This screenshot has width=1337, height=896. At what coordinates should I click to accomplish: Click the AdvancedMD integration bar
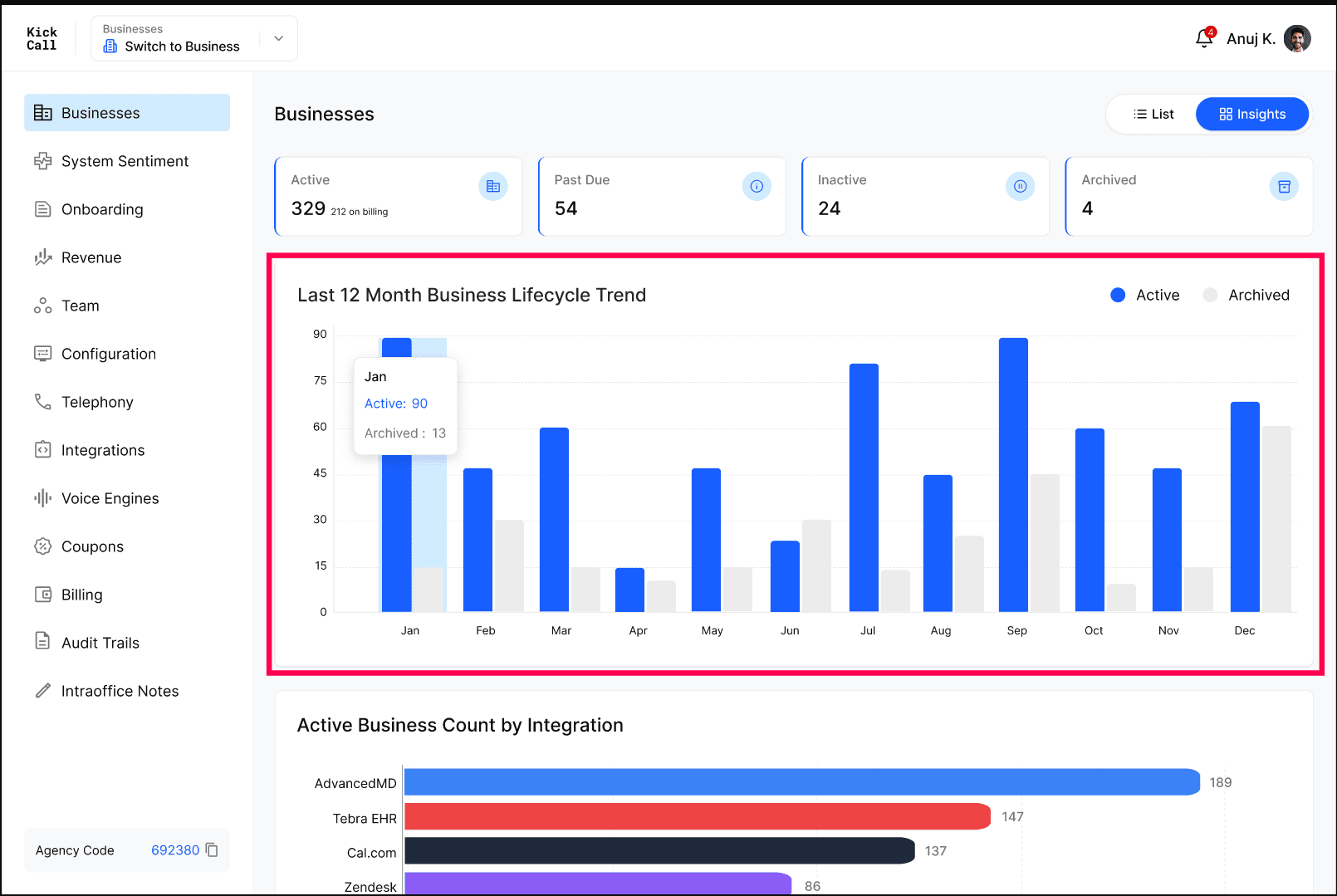point(802,782)
